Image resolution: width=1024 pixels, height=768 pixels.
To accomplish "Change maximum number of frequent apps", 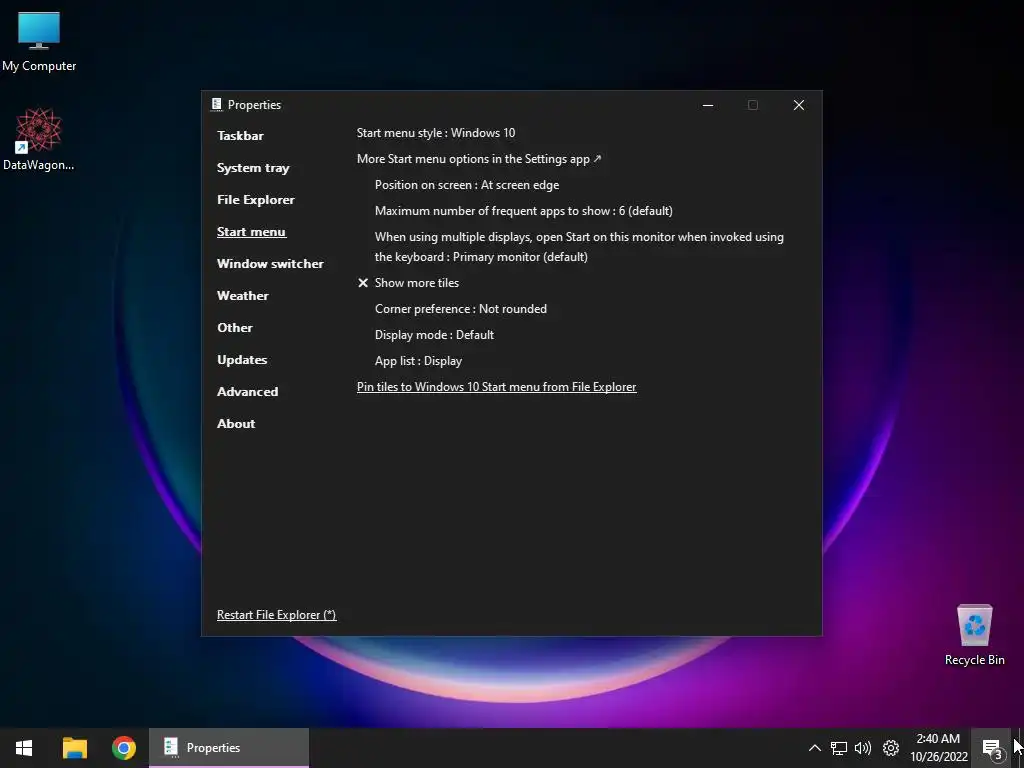I will pos(523,212).
